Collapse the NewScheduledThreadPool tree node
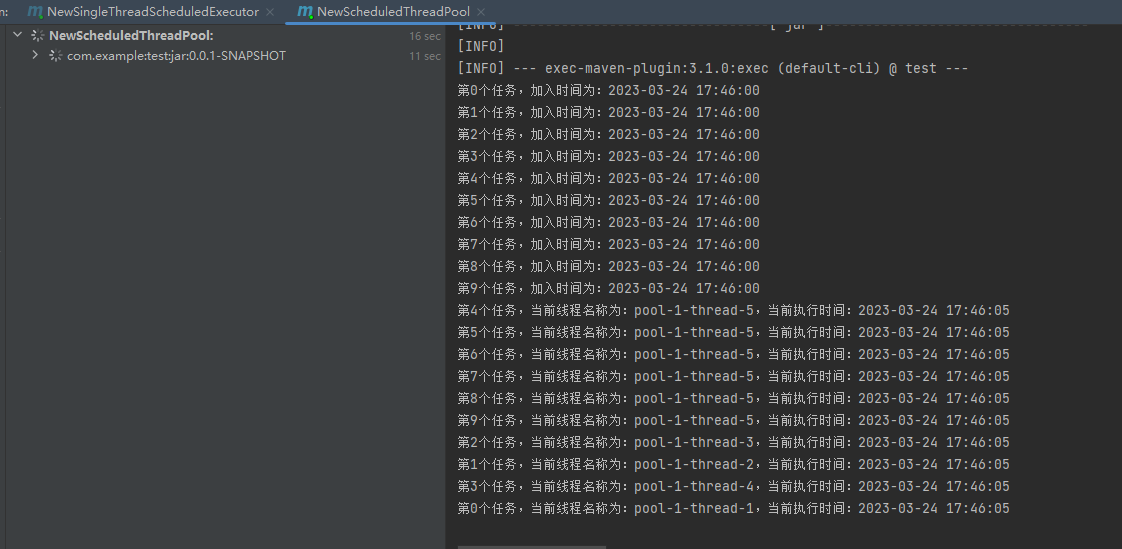The image size is (1122, 549). [18, 35]
